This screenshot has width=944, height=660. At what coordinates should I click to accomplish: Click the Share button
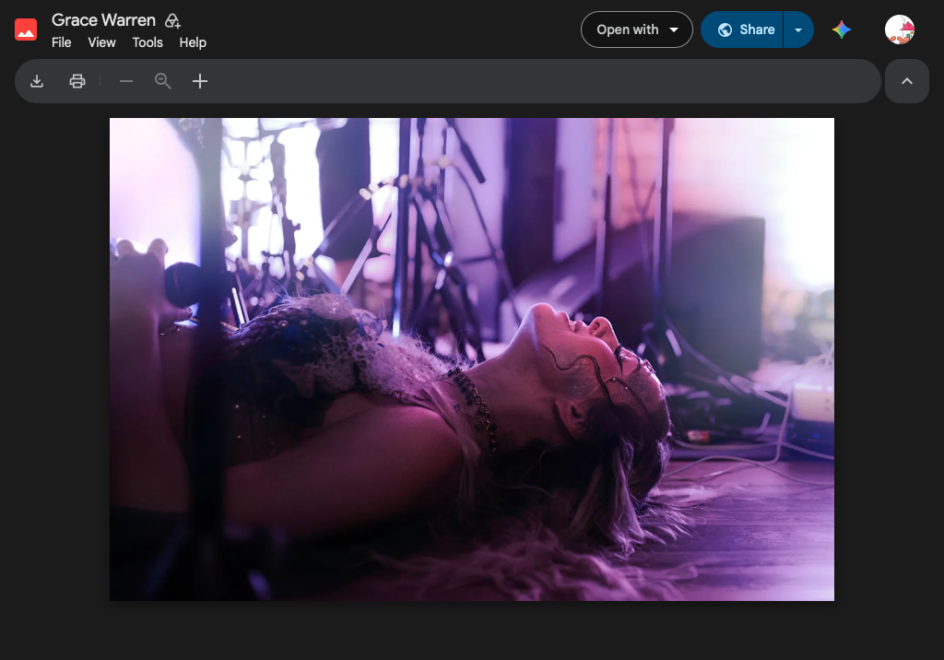pyautogui.click(x=742, y=30)
